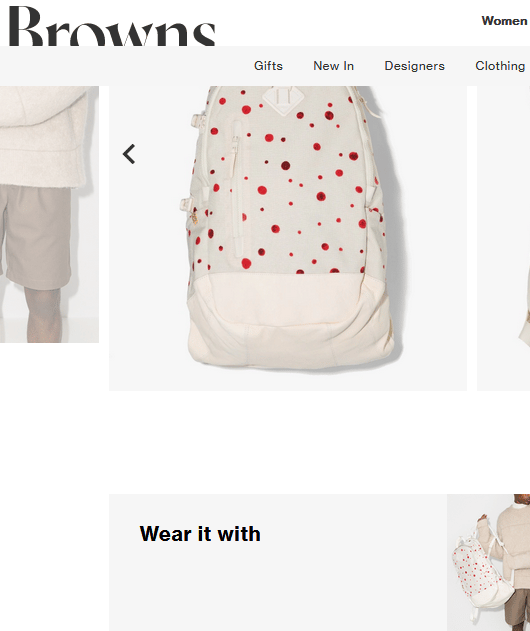
Task: Open the Gifts menu
Action: pyautogui.click(x=268, y=66)
